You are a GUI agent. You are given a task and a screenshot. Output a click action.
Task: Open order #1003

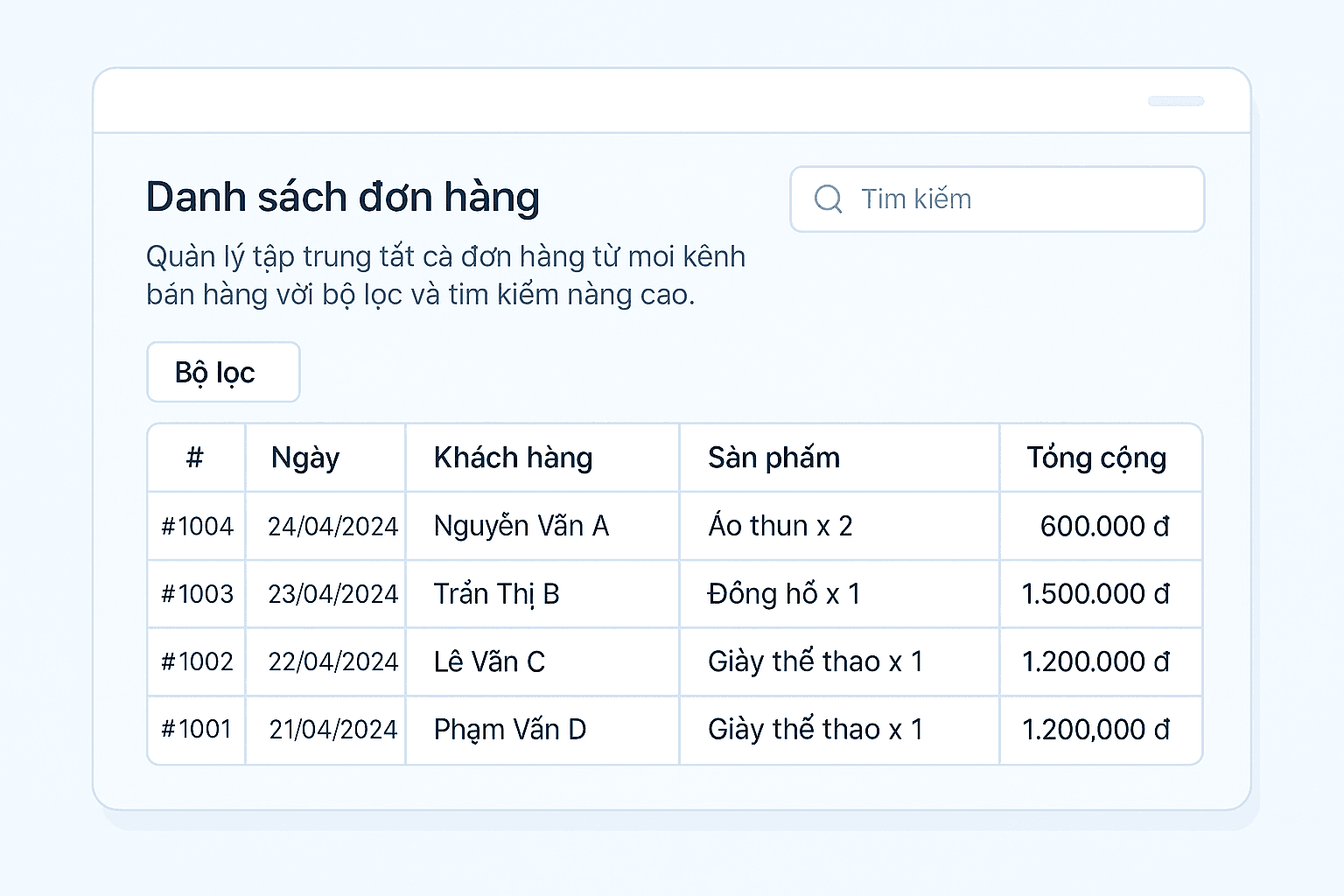[x=198, y=594]
